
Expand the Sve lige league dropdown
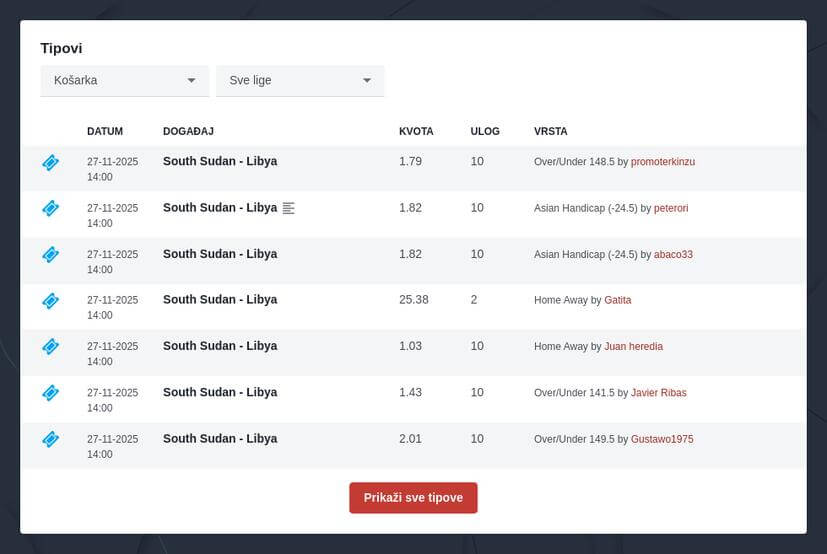coord(300,80)
